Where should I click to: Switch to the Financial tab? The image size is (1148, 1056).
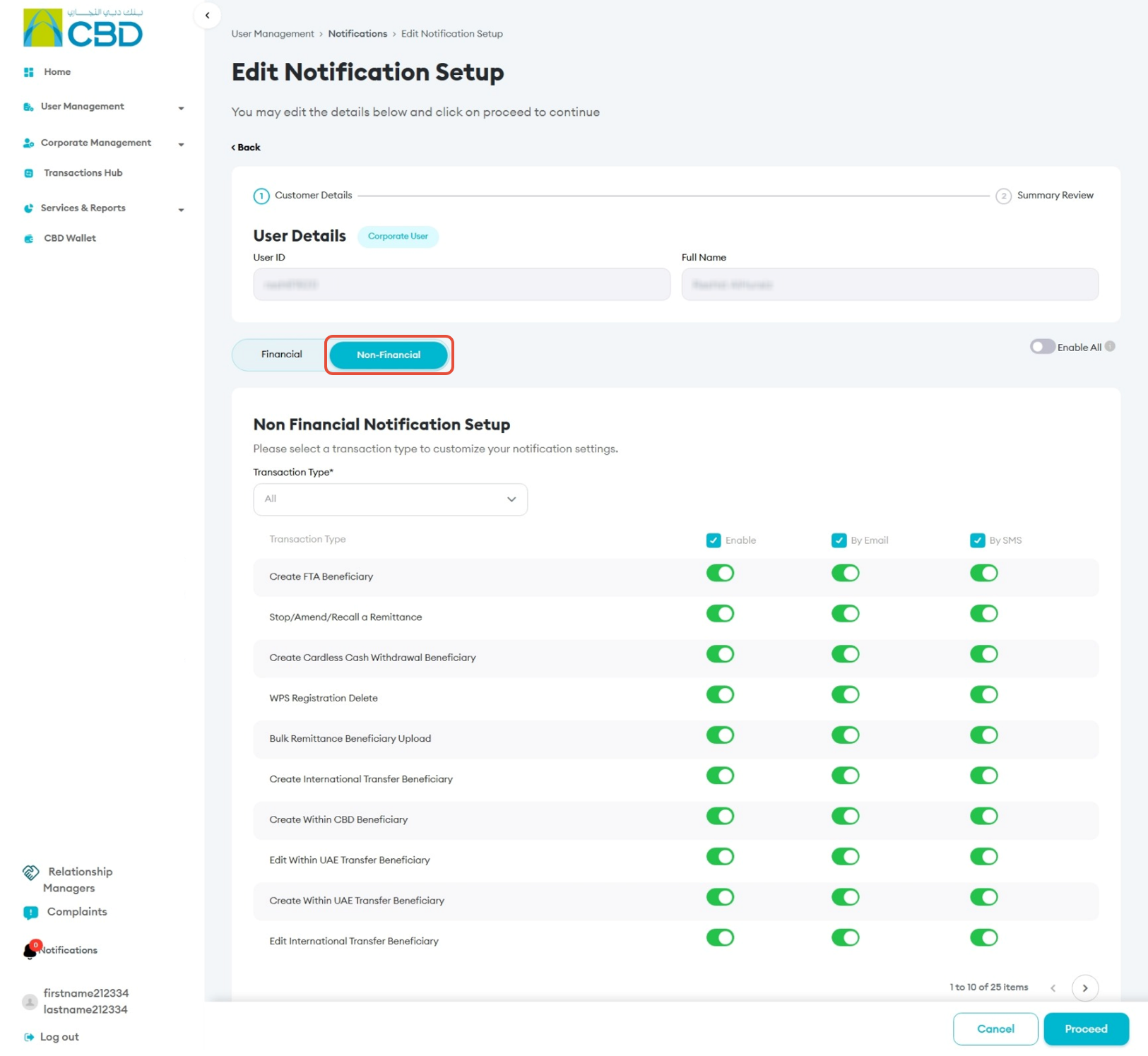pos(281,355)
